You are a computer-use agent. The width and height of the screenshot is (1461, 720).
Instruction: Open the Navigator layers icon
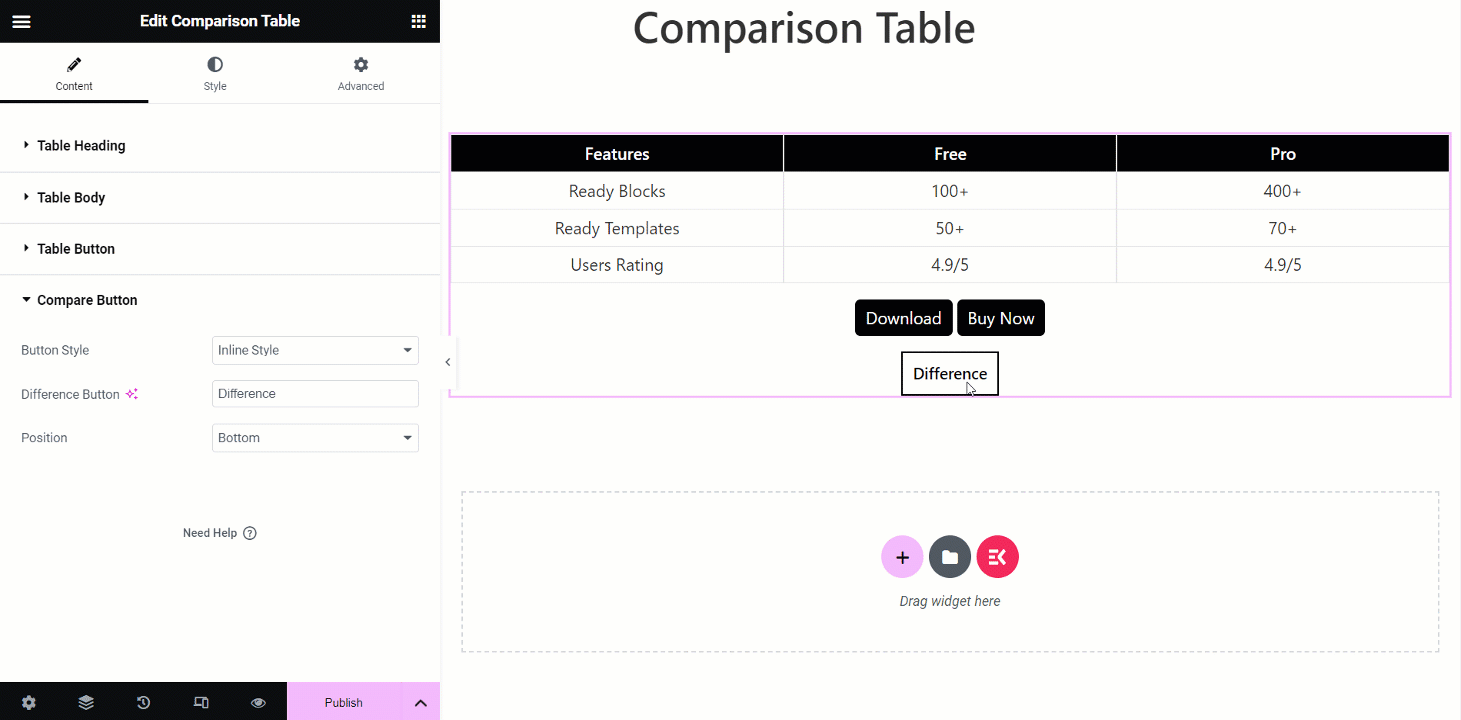[x=86, y=703]
